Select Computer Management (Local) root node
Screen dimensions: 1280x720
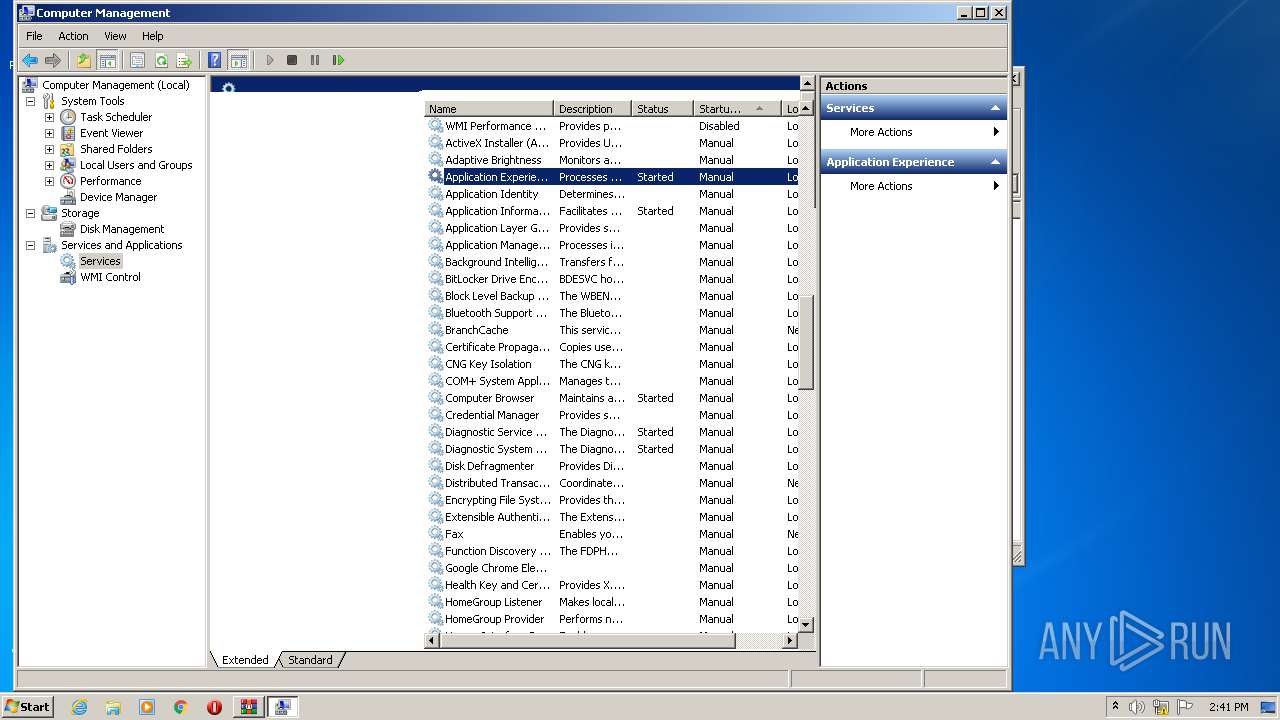tap(115, 85)
